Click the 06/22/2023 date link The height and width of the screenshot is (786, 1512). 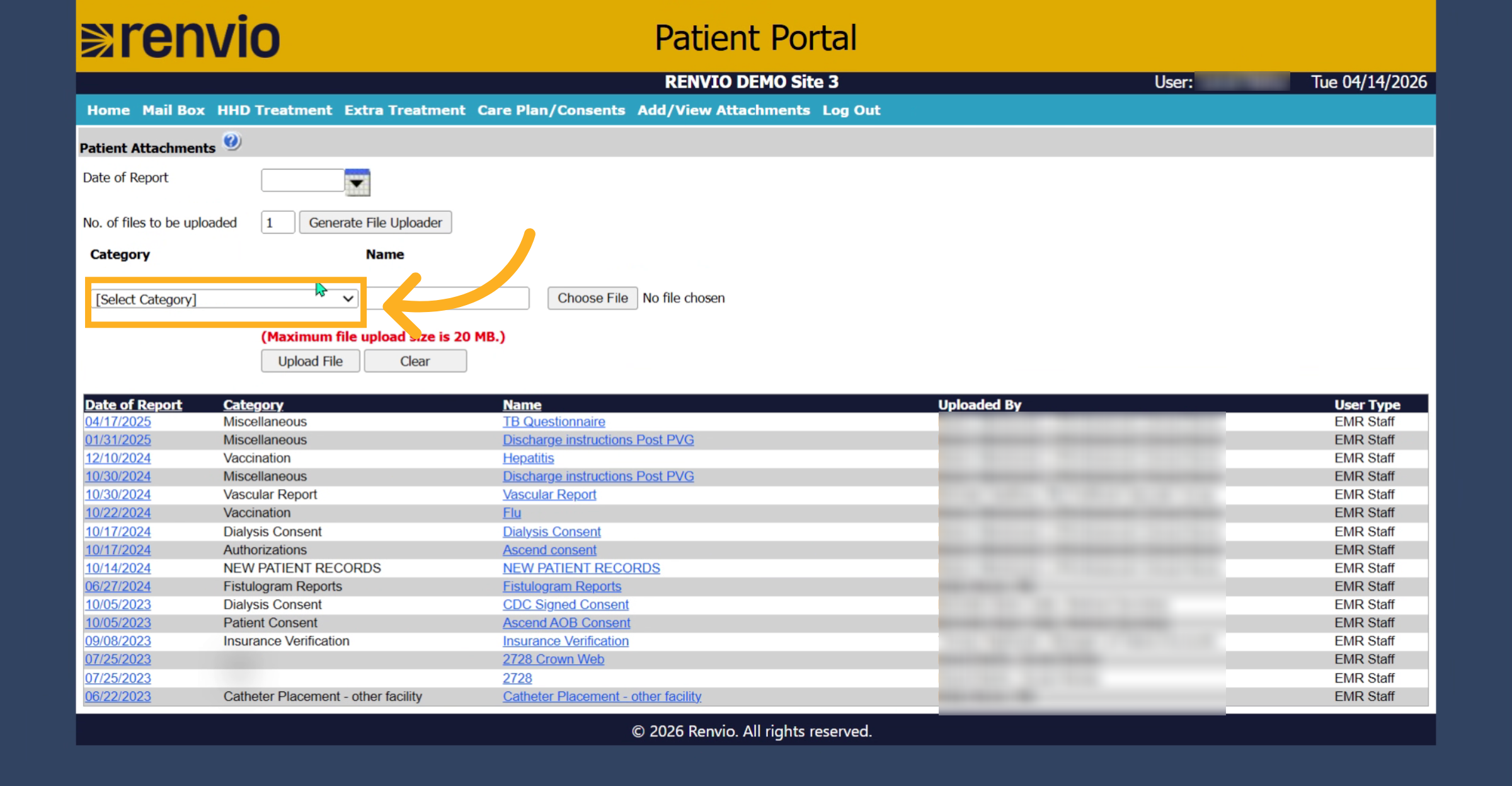pyautogui.click(x=118, y=697)
